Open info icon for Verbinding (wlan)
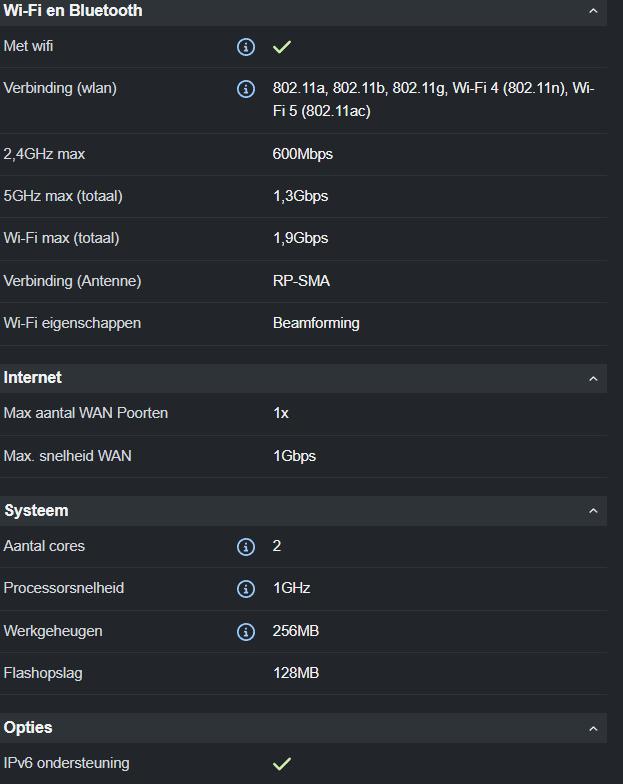The height and width of the screenshot is (784, 623). click(x=246, y=89)
